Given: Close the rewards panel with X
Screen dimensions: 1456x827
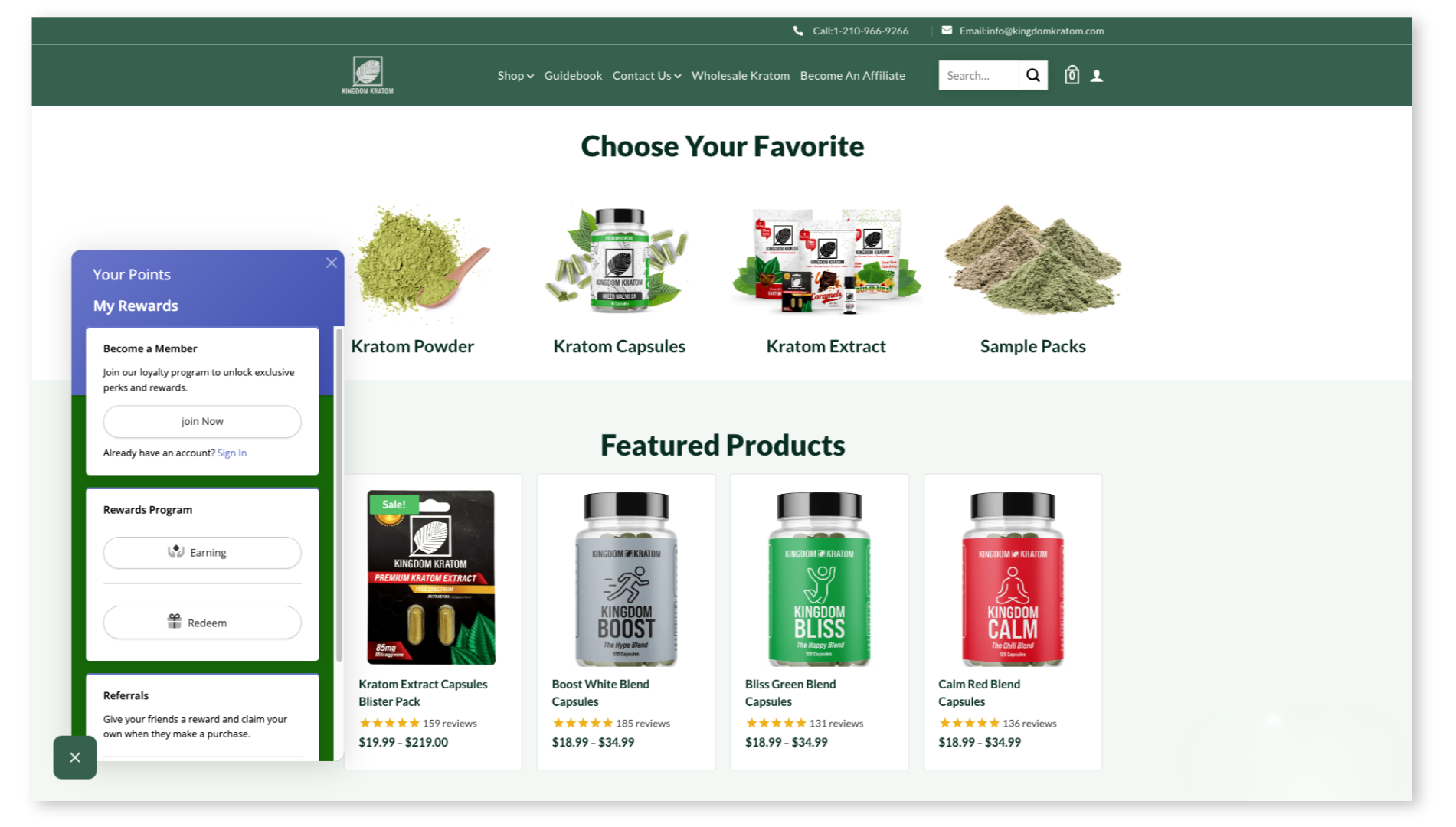Looking at the screenshot, I should (331, 263).
